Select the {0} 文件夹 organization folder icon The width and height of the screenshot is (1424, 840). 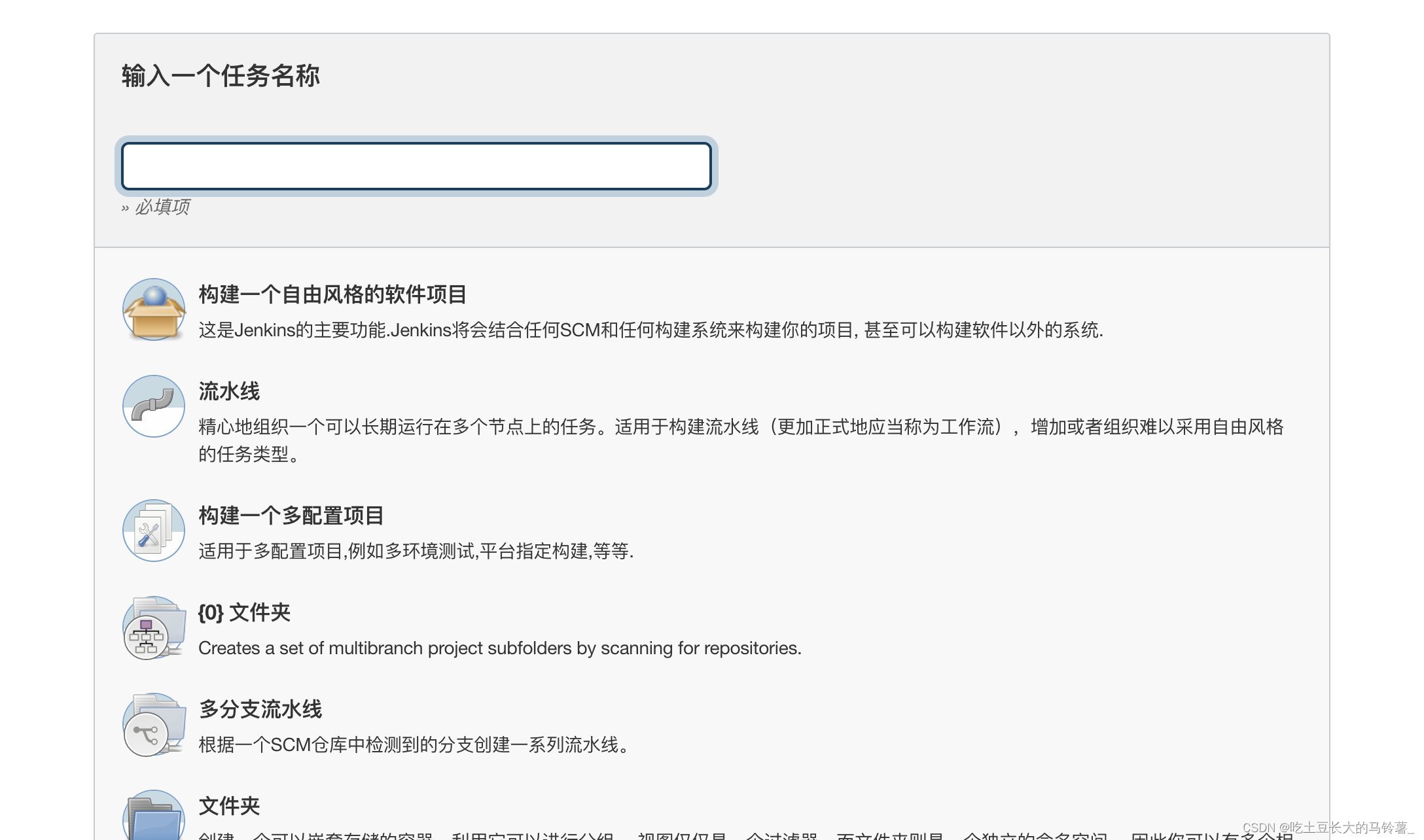pos(154,627)
